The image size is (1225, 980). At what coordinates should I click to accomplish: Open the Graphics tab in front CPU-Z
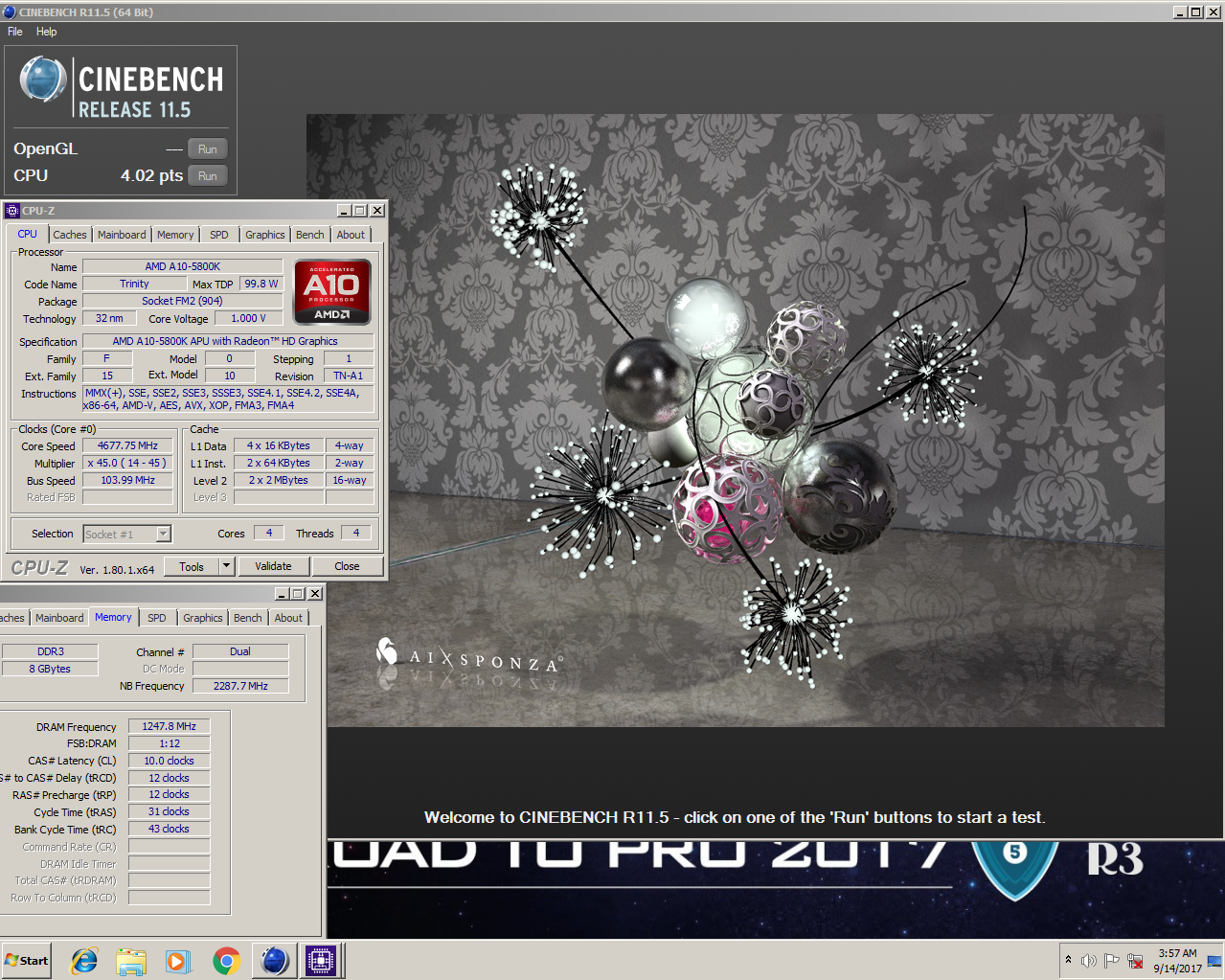[265, 235]
